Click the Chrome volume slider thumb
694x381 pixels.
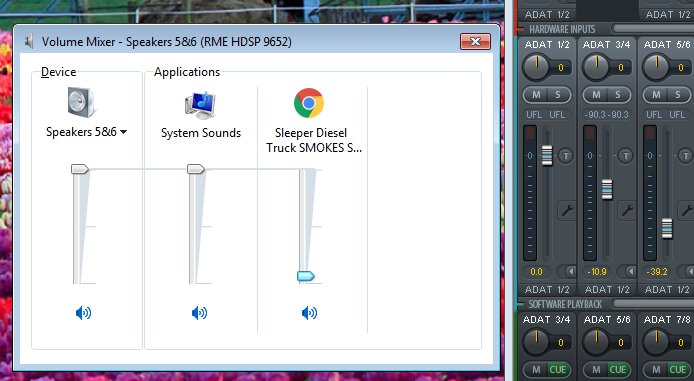click(x=306, y=277)
